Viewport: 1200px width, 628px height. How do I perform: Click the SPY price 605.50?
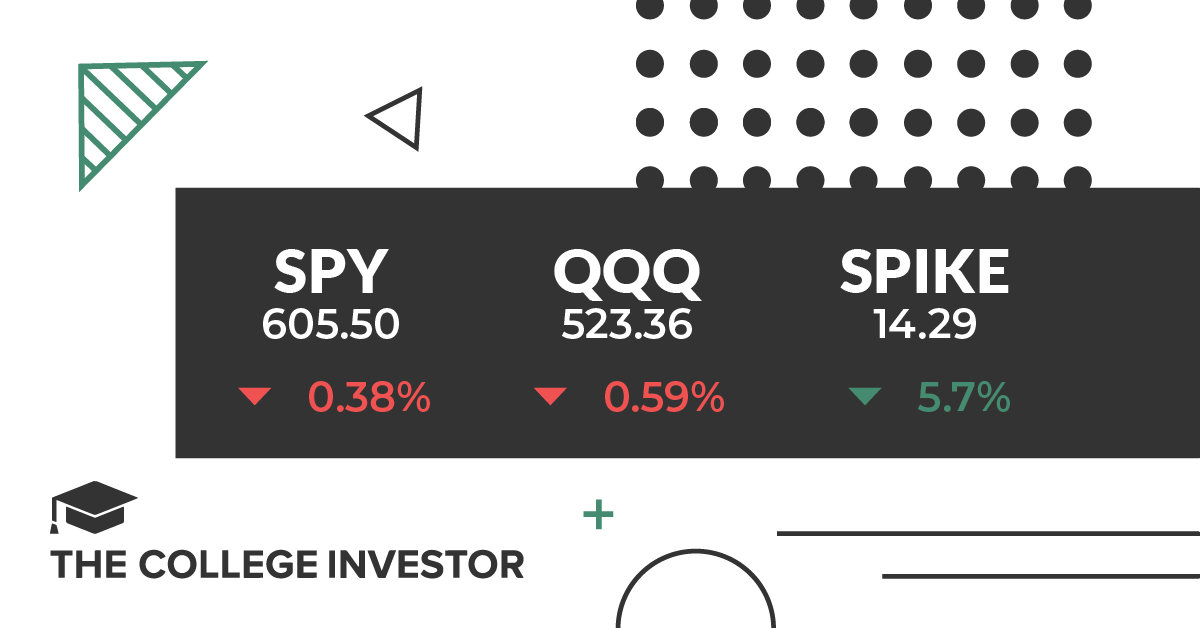pos(330,325)
